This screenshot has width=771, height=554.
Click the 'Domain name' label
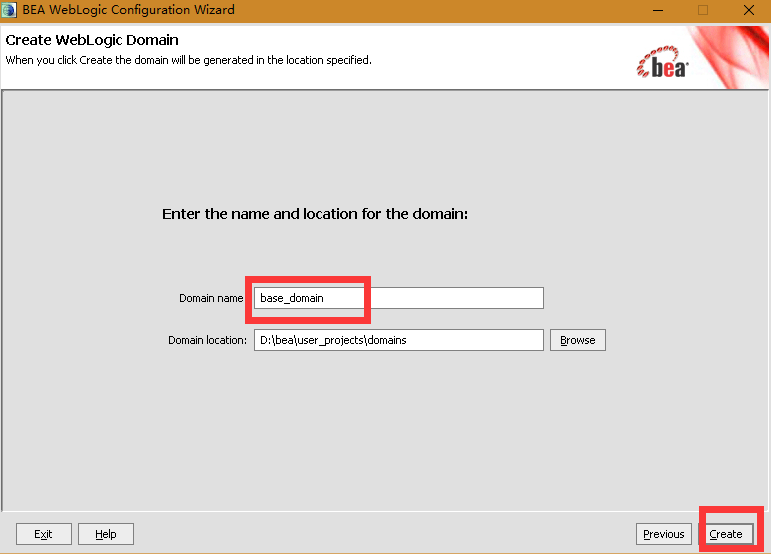coord(211,298)
